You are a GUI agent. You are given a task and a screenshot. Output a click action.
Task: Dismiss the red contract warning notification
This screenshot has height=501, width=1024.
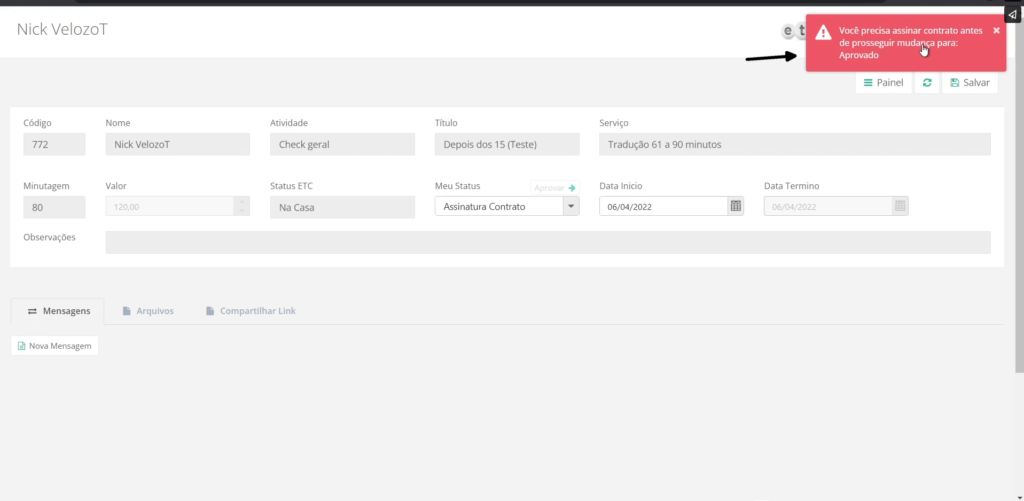996,30
